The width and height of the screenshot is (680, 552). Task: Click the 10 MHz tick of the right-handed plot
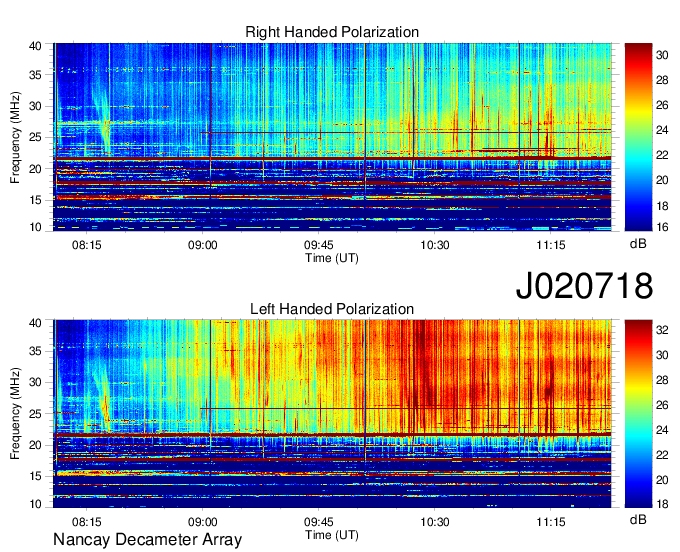click(x=35, y=227)
